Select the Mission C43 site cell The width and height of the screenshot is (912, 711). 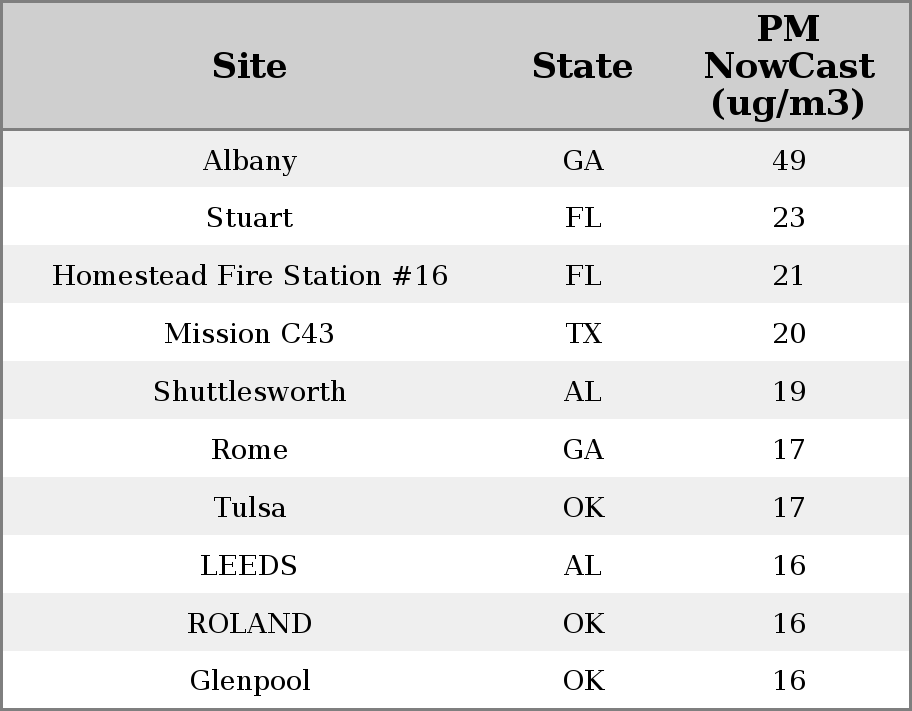pyautogui.click(x=250, y=333)
